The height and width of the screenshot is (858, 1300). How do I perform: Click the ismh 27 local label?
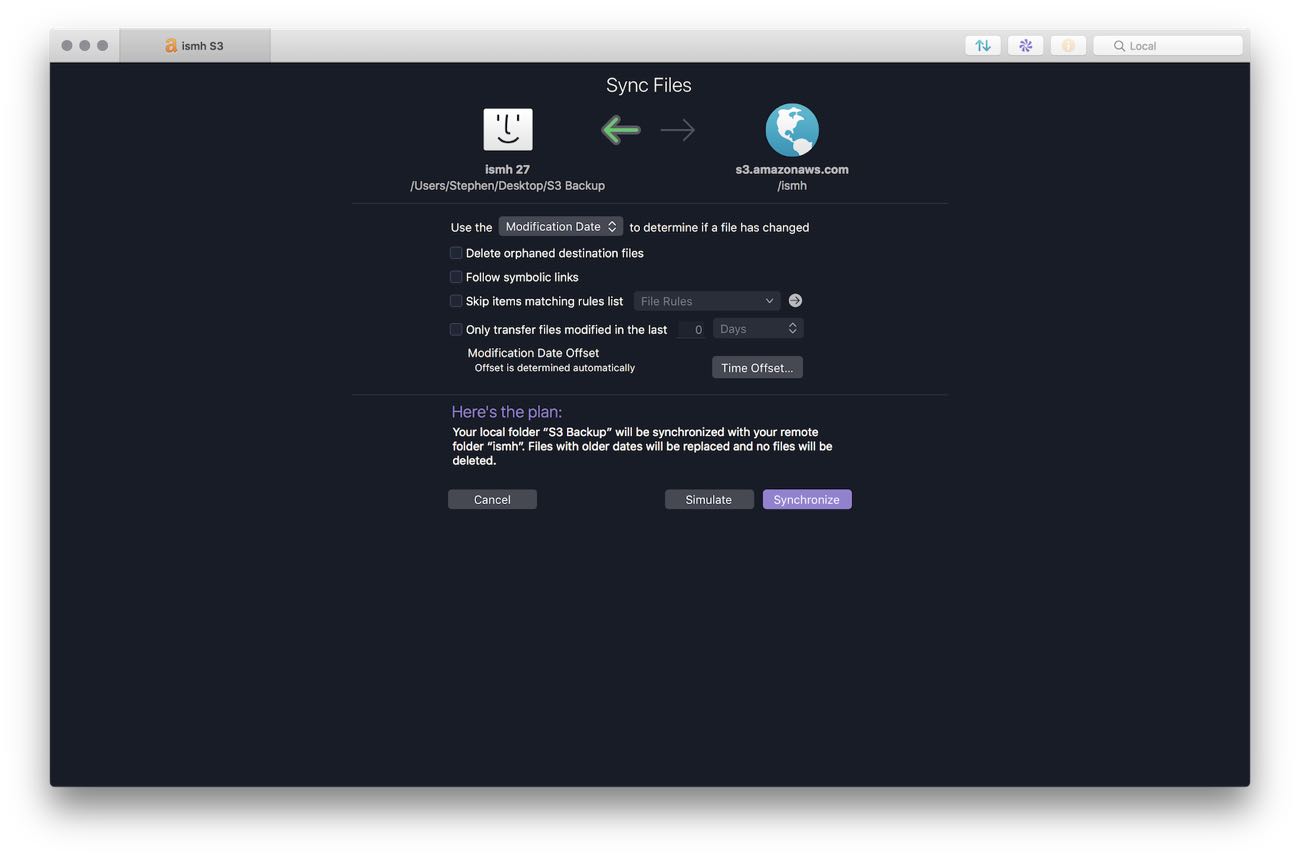coord(508,170)
